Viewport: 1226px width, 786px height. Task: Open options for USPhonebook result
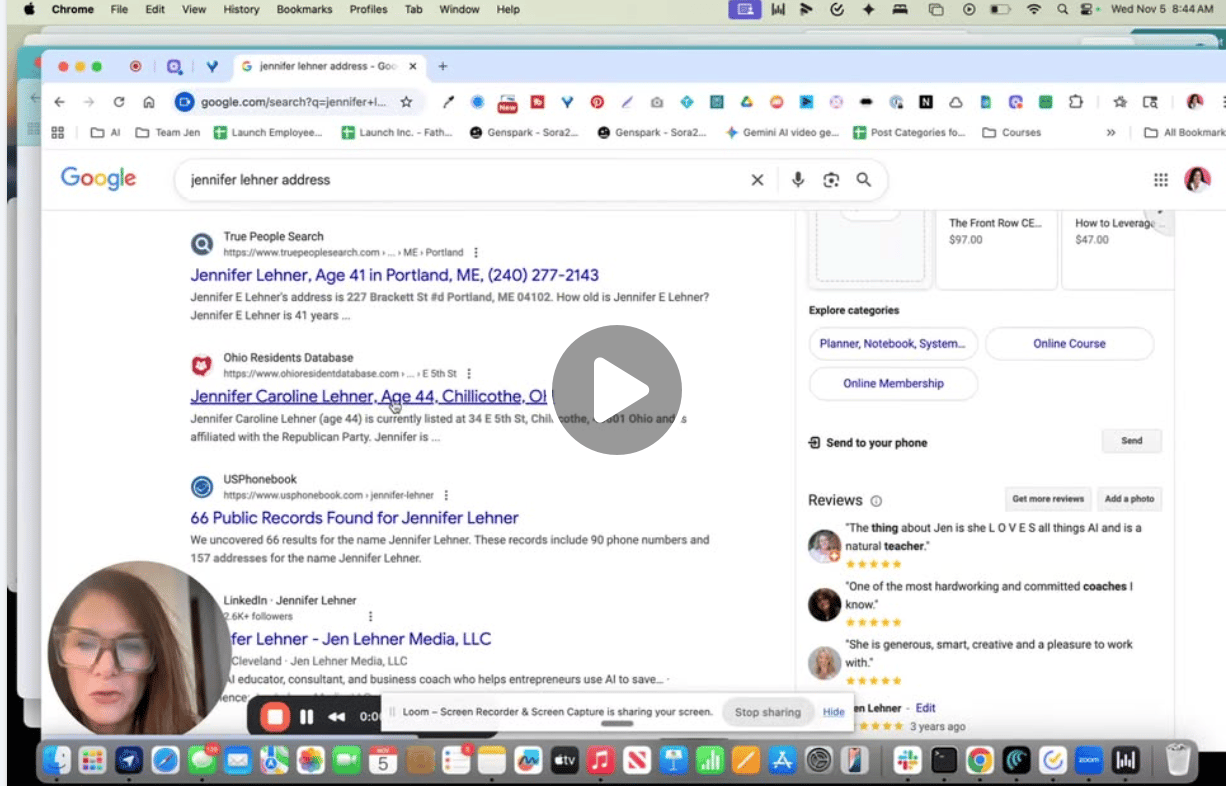pyautogui.click(x=446, y=495)
